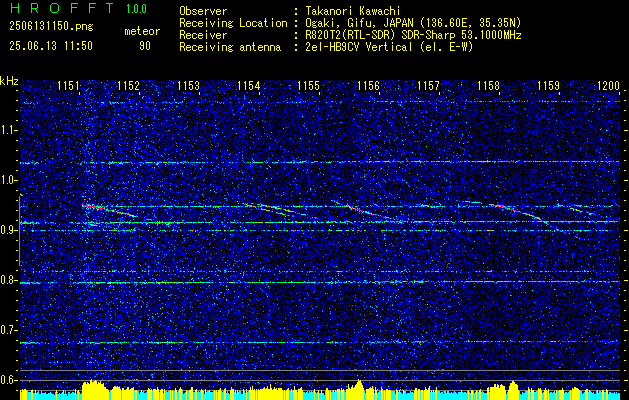Click the 2el-HB9CV Vertical antenna text
The width and height of the screenshot is (629, 400).
(389, 47)
